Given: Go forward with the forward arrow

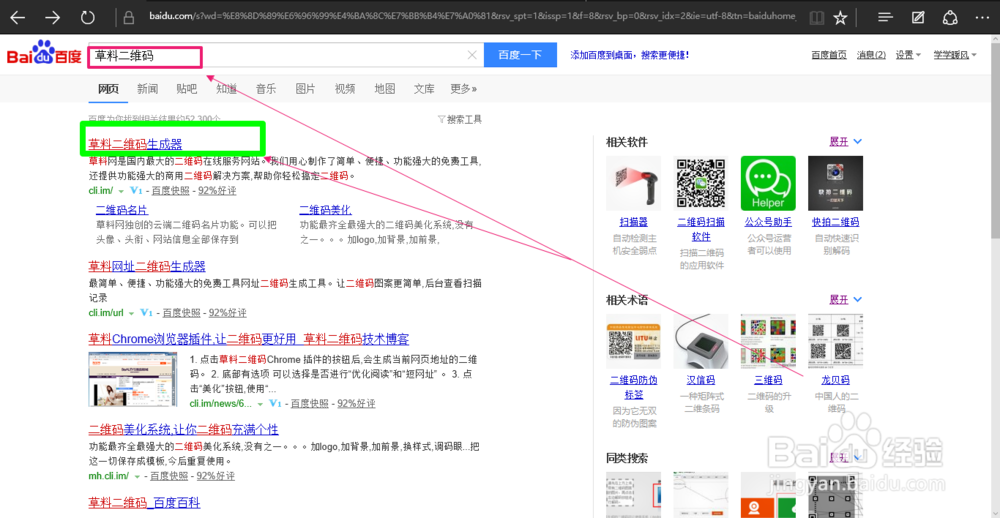Looking at the screenshot, I should pos(52,17).
